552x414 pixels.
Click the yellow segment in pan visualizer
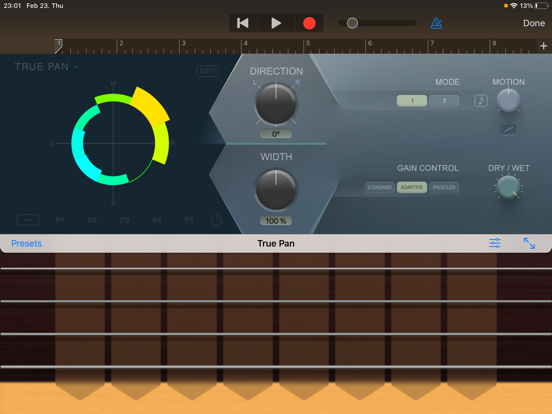pyautogui.click(x=150, y=106)
